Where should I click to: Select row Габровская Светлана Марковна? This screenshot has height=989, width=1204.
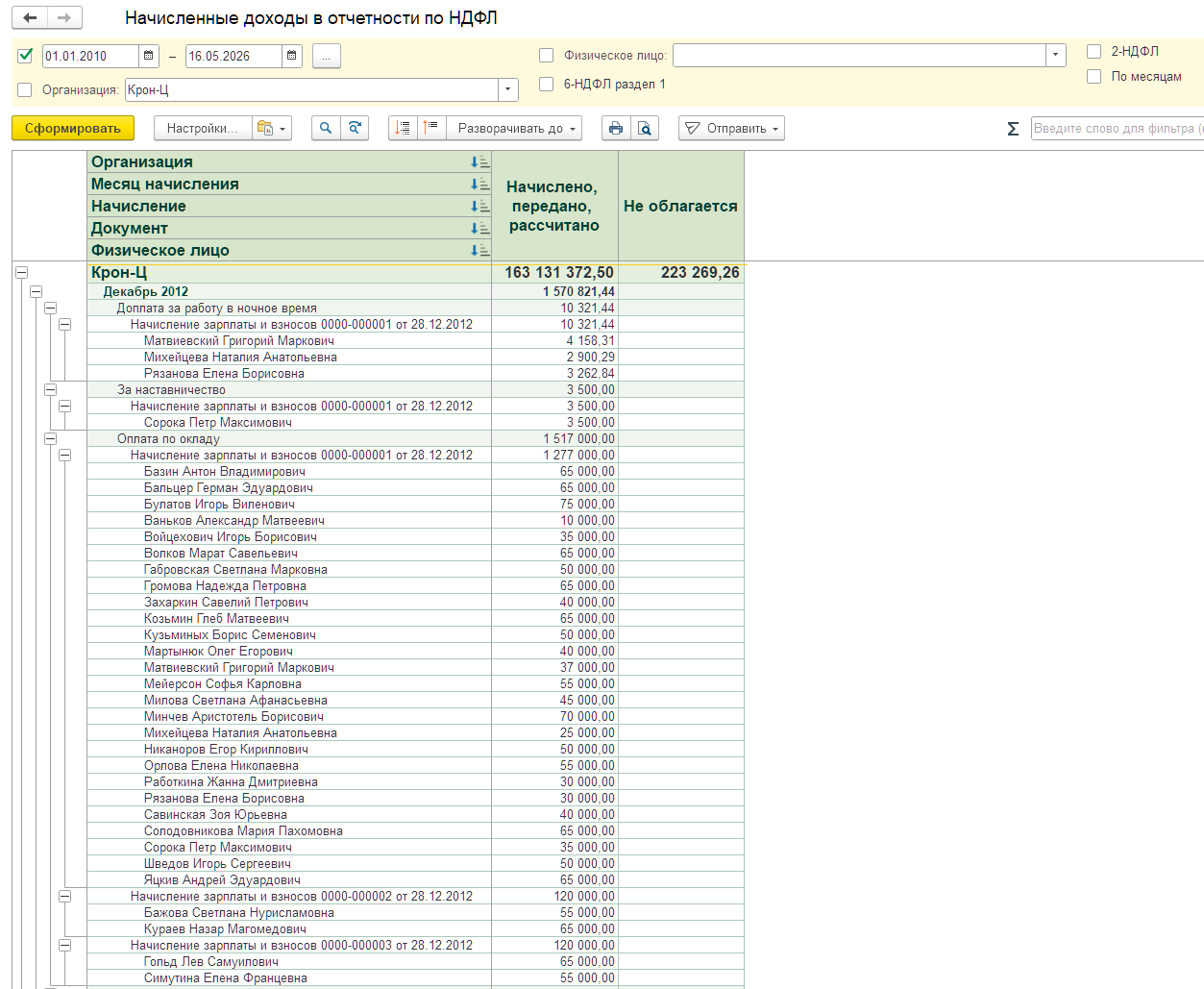[415, 569]
